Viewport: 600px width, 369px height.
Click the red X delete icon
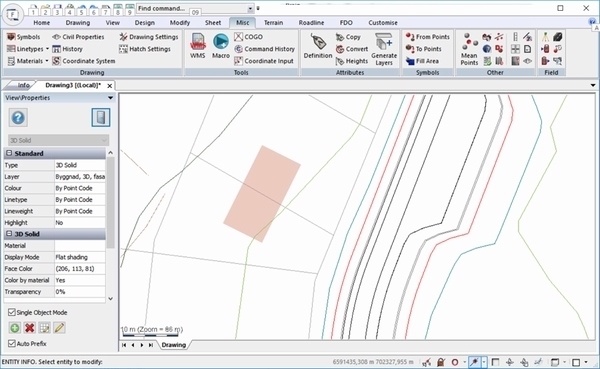(29, 328)
